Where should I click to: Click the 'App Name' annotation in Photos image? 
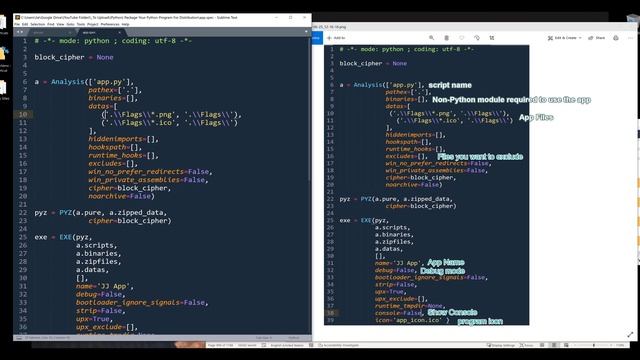pyautogui.click(x=446, y=262)
